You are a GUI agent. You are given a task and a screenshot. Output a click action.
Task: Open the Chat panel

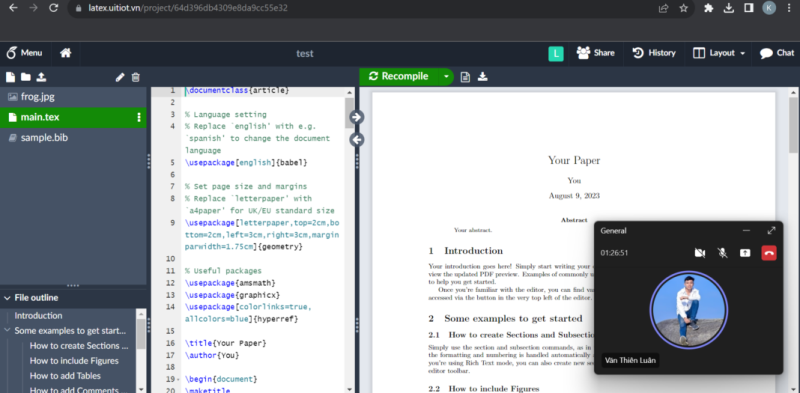click(x=777, y=53)
